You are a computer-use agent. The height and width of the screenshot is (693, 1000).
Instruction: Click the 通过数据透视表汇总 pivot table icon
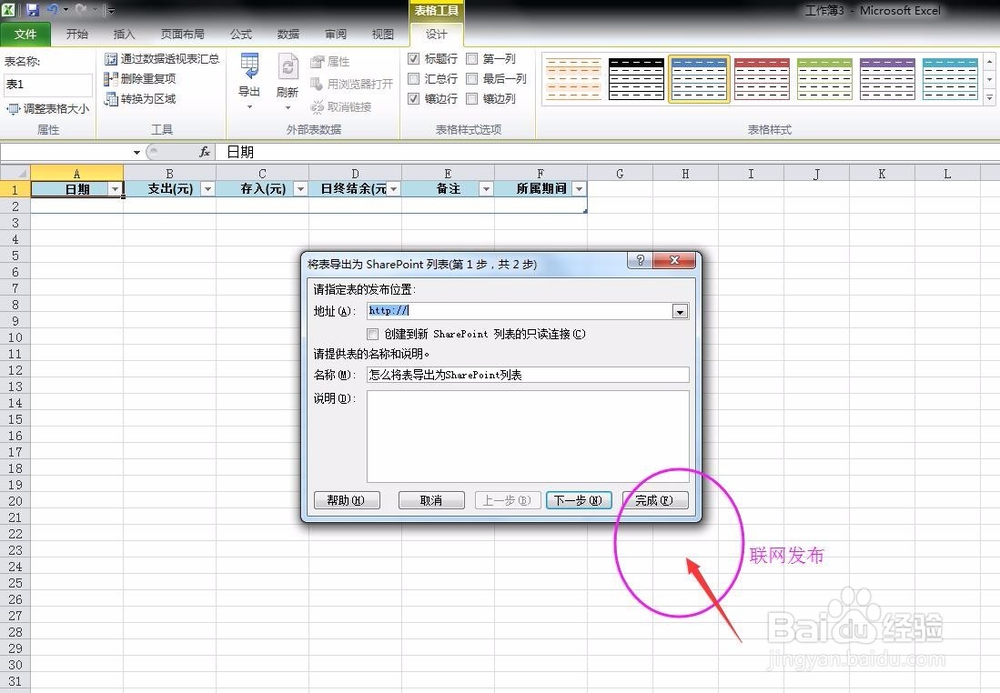pyautogui.click(x=111, y=59)
